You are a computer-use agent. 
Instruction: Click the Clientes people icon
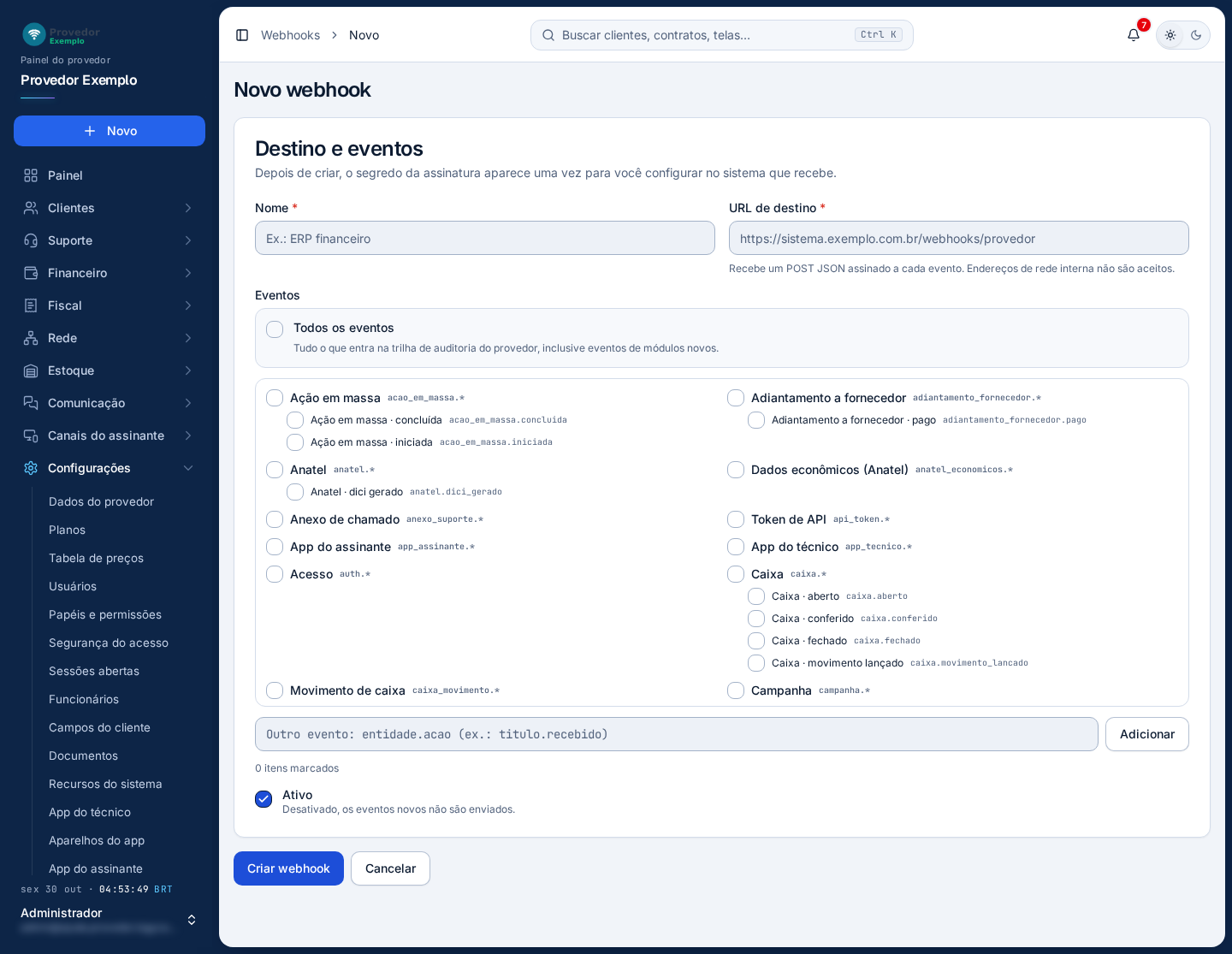pyautogui.click(x=31, y=208)
